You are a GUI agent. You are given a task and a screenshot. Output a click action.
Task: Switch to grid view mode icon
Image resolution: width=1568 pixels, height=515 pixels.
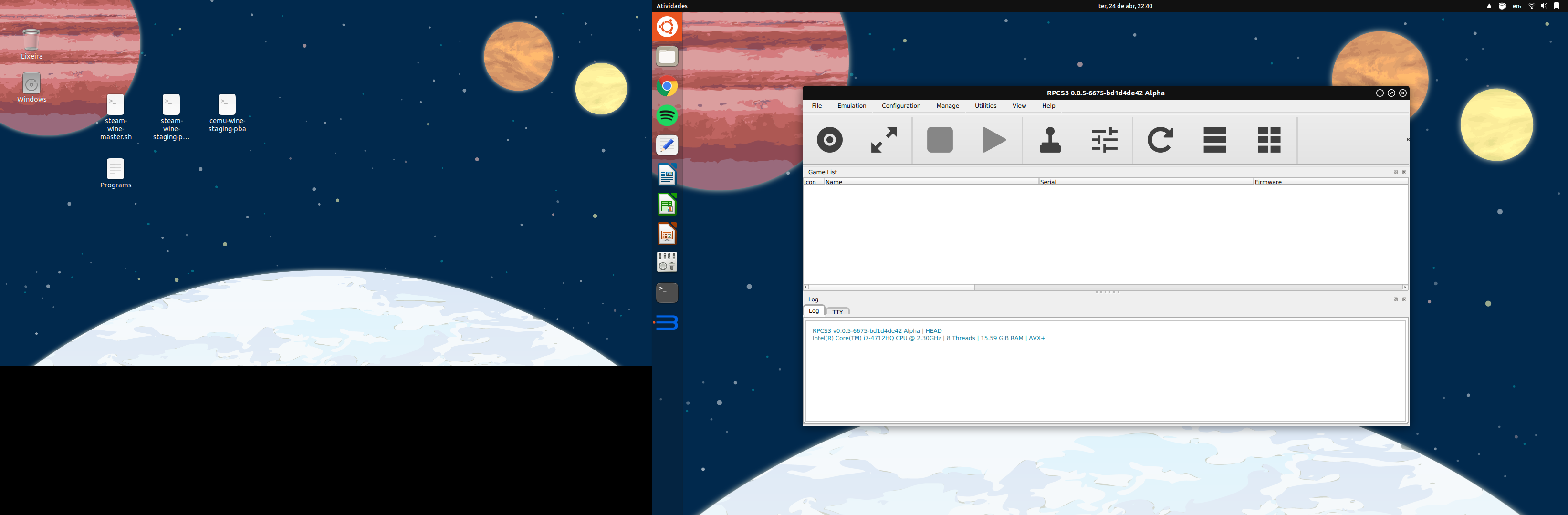pos(1269,140)
